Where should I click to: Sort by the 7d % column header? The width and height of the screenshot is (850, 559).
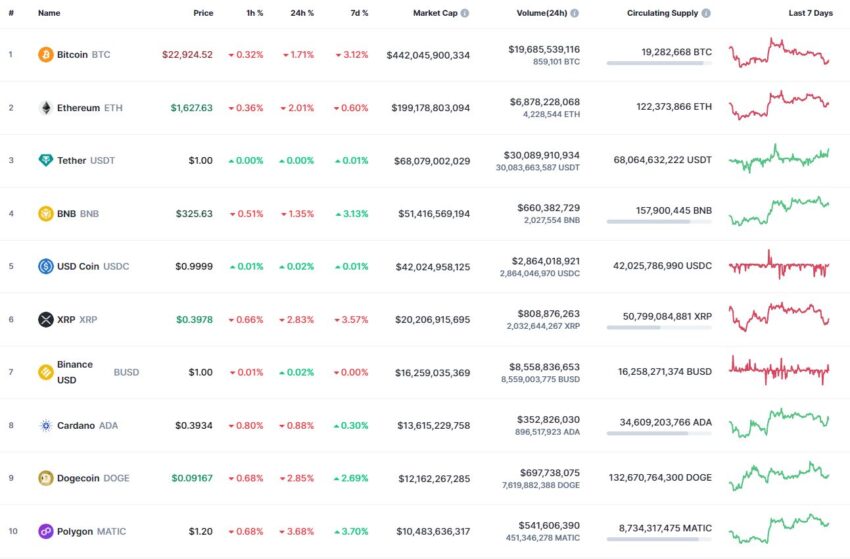[x=359, y=13]
